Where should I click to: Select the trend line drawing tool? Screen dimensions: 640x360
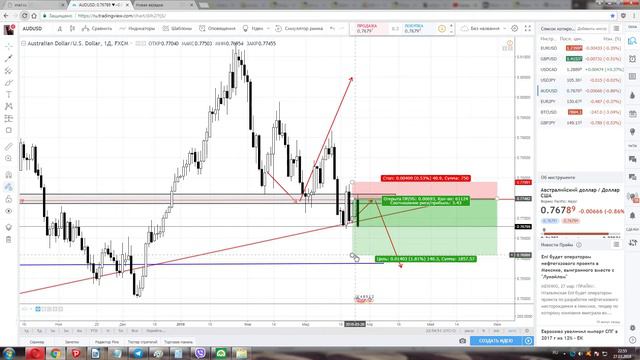pyautogui.click(x=9, y=58)
